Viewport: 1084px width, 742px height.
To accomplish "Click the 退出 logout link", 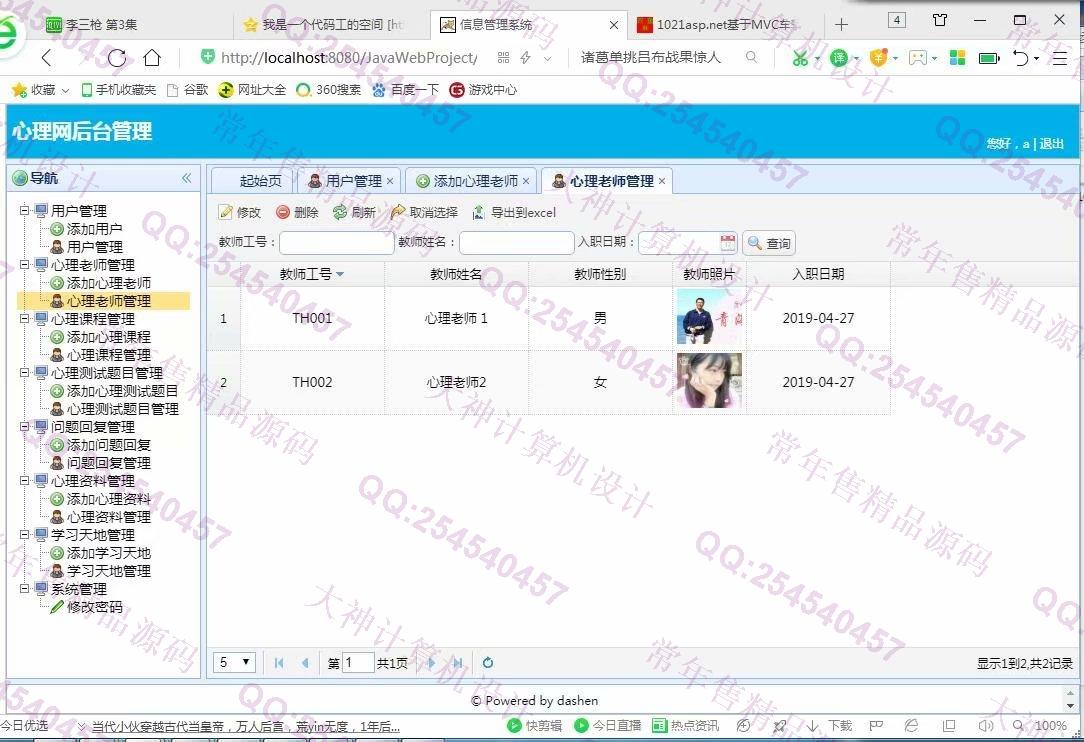I will point(1052,144).
